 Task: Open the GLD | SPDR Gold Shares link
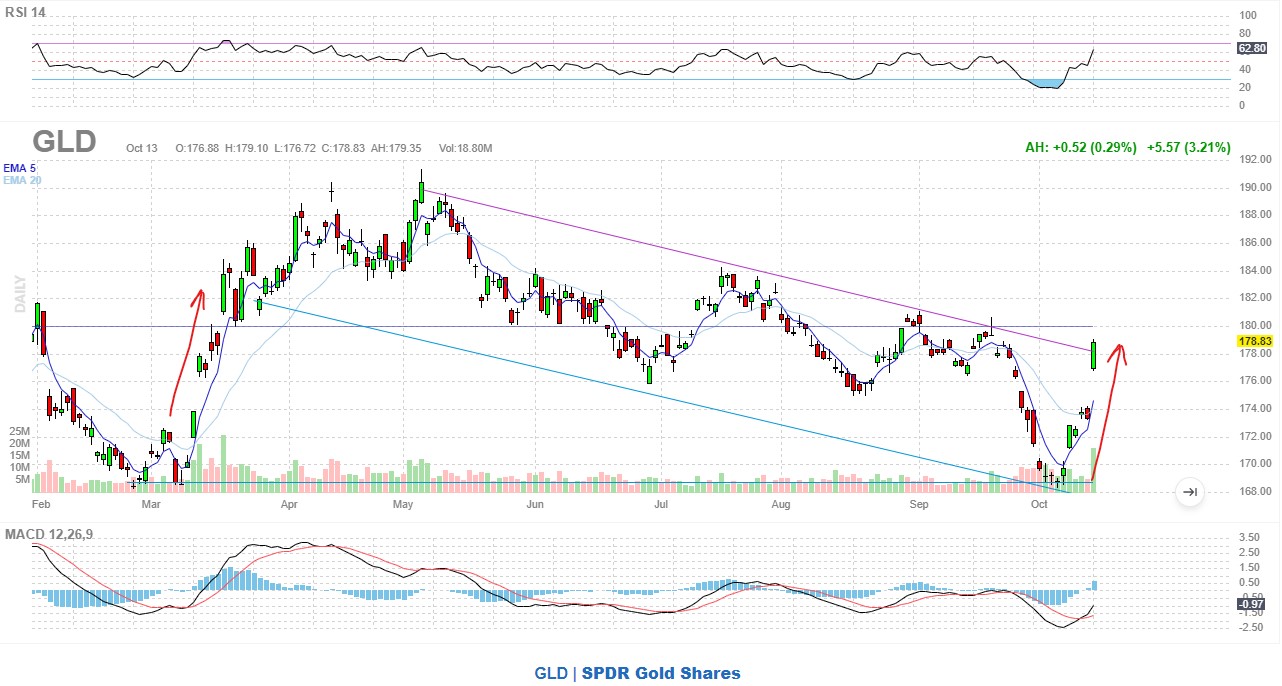(637, 673)
